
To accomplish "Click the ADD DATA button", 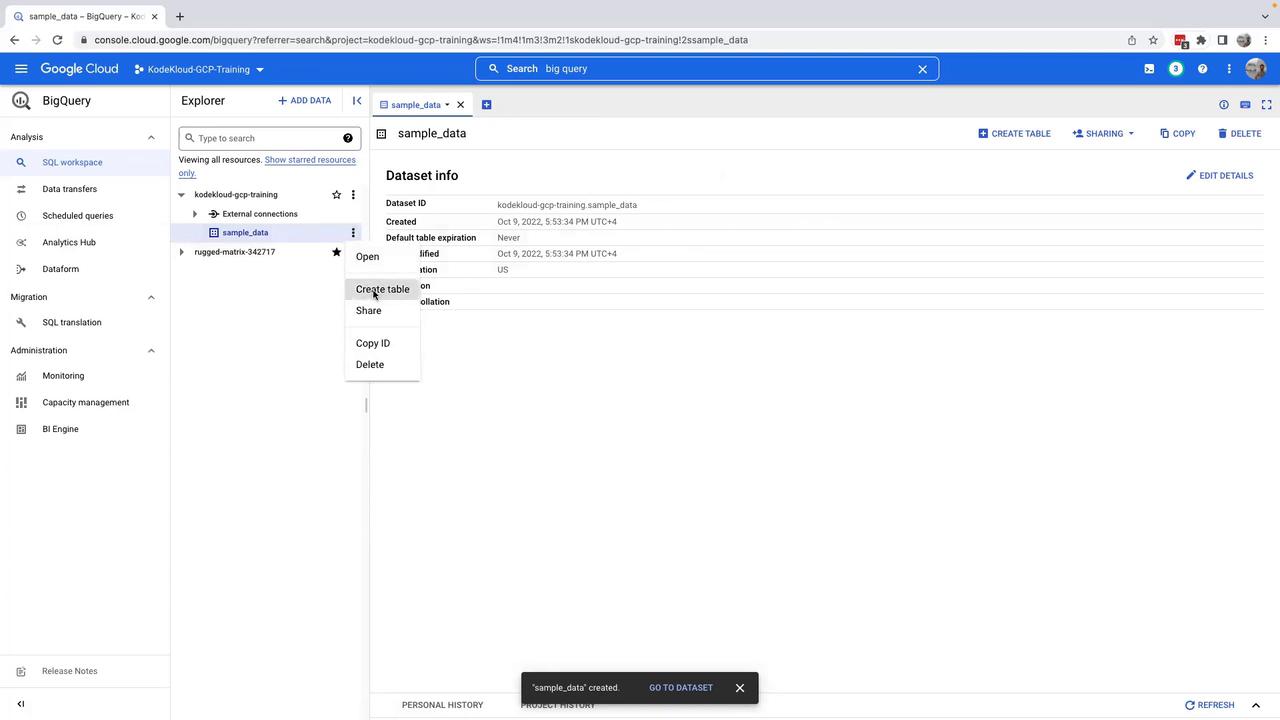I will coord(304,101).
